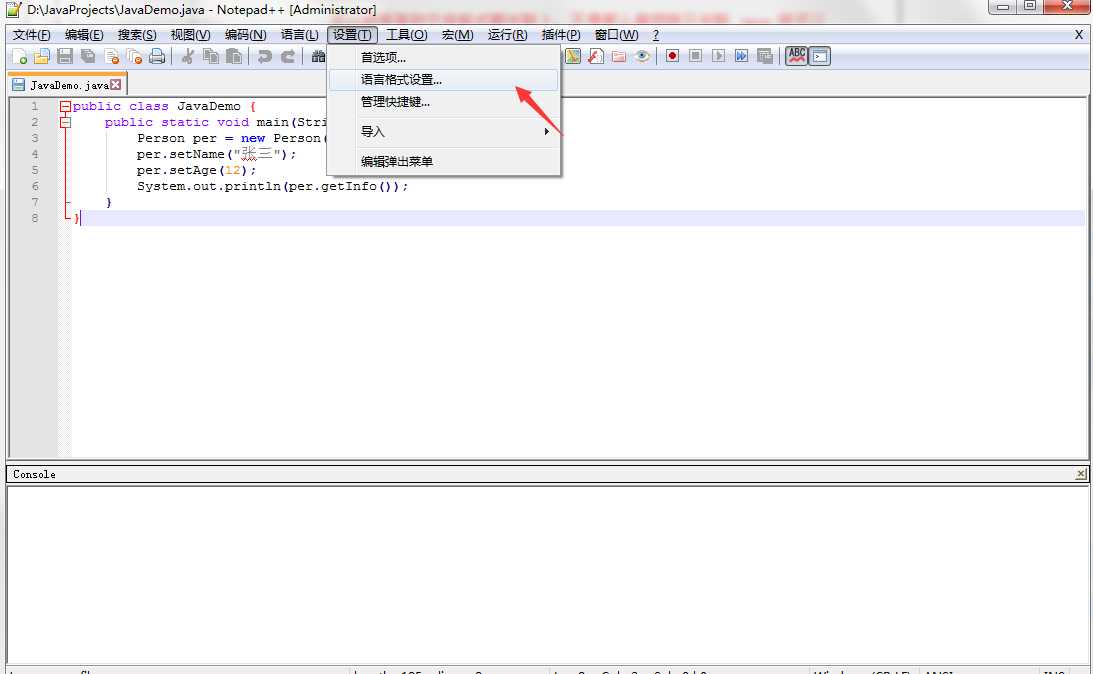
Task: Click the Close All toolbar icon
Action: click(135, 56)
